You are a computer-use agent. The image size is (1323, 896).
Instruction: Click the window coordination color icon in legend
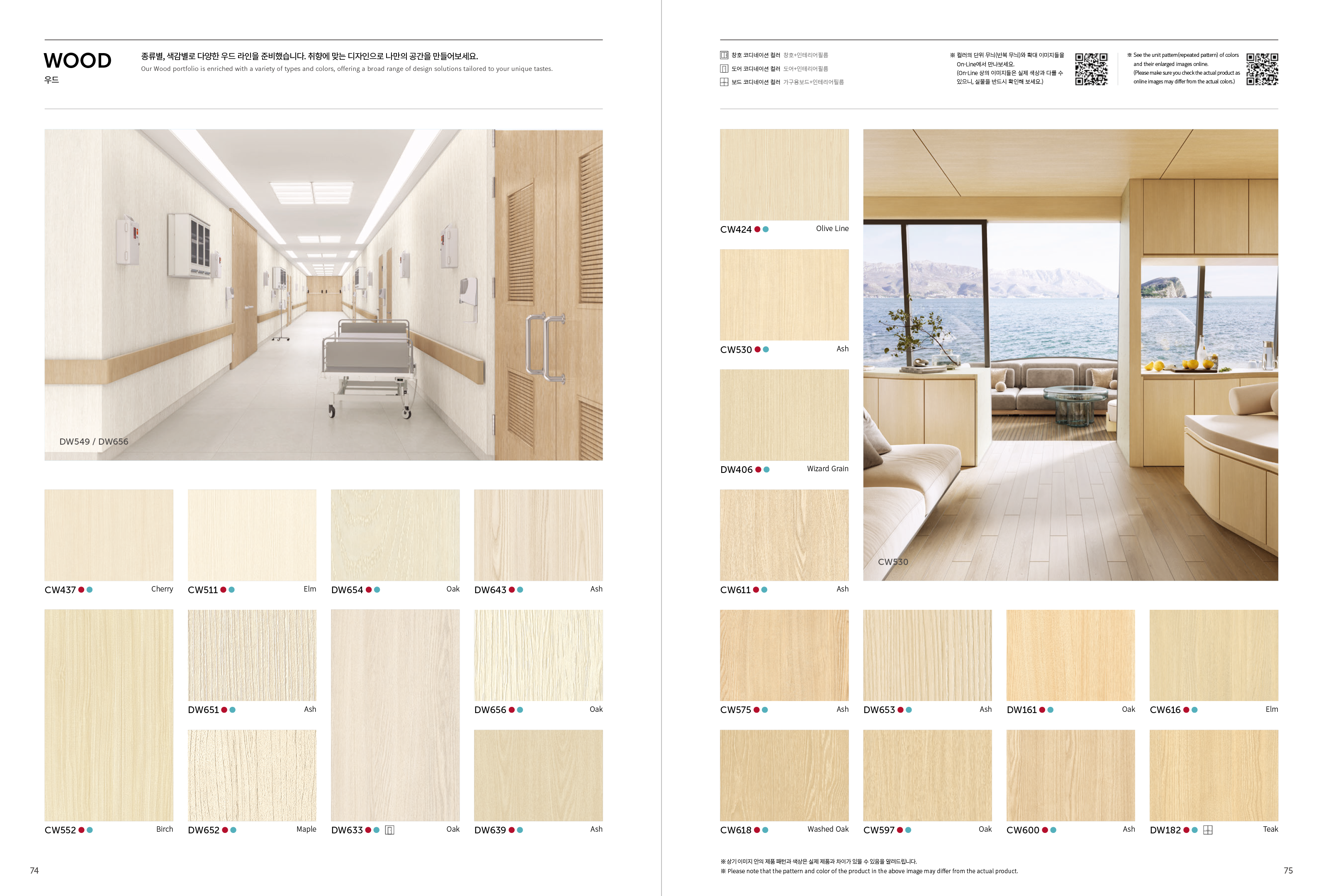tap(724, 55)
